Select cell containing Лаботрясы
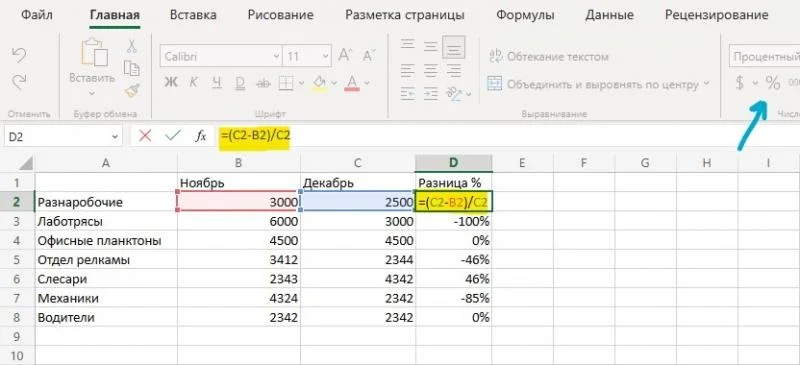This screenshot has height=365, width=800. pyautogui.click(x=106, y=222)
